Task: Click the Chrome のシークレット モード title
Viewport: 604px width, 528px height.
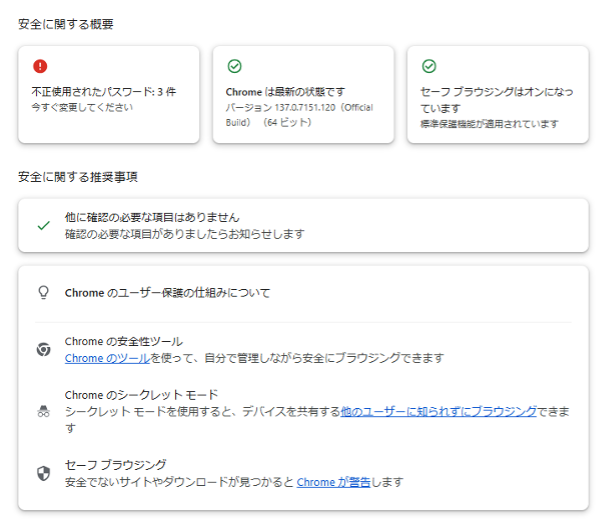Action: tap(141, 395)
